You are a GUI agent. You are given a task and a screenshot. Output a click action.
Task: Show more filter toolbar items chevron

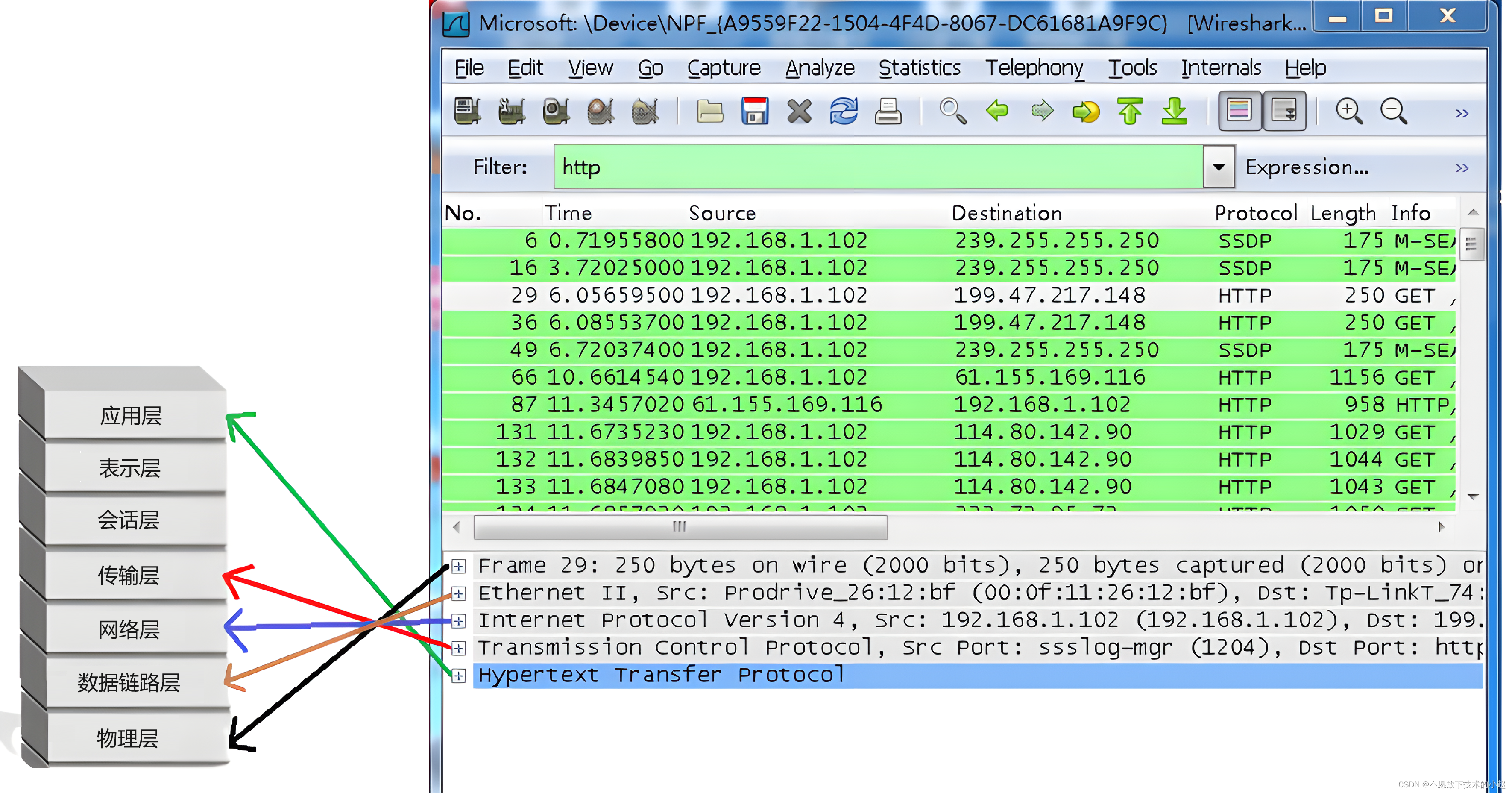[1462, 168]
